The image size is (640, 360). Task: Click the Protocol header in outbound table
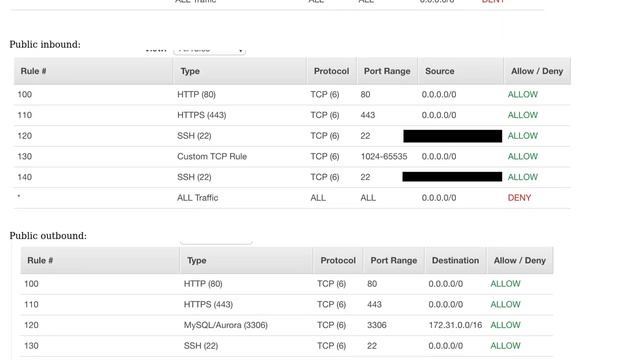(338, 260)
